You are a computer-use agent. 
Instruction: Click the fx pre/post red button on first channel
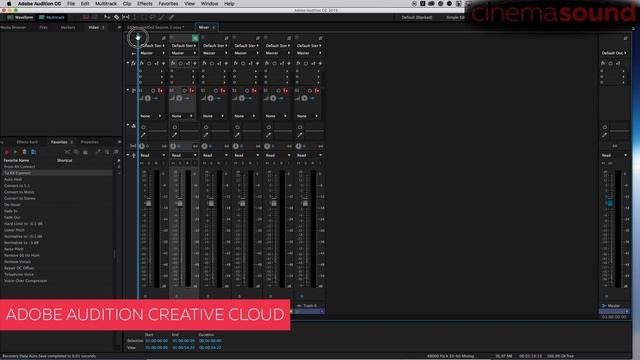(x=160, y=91)
